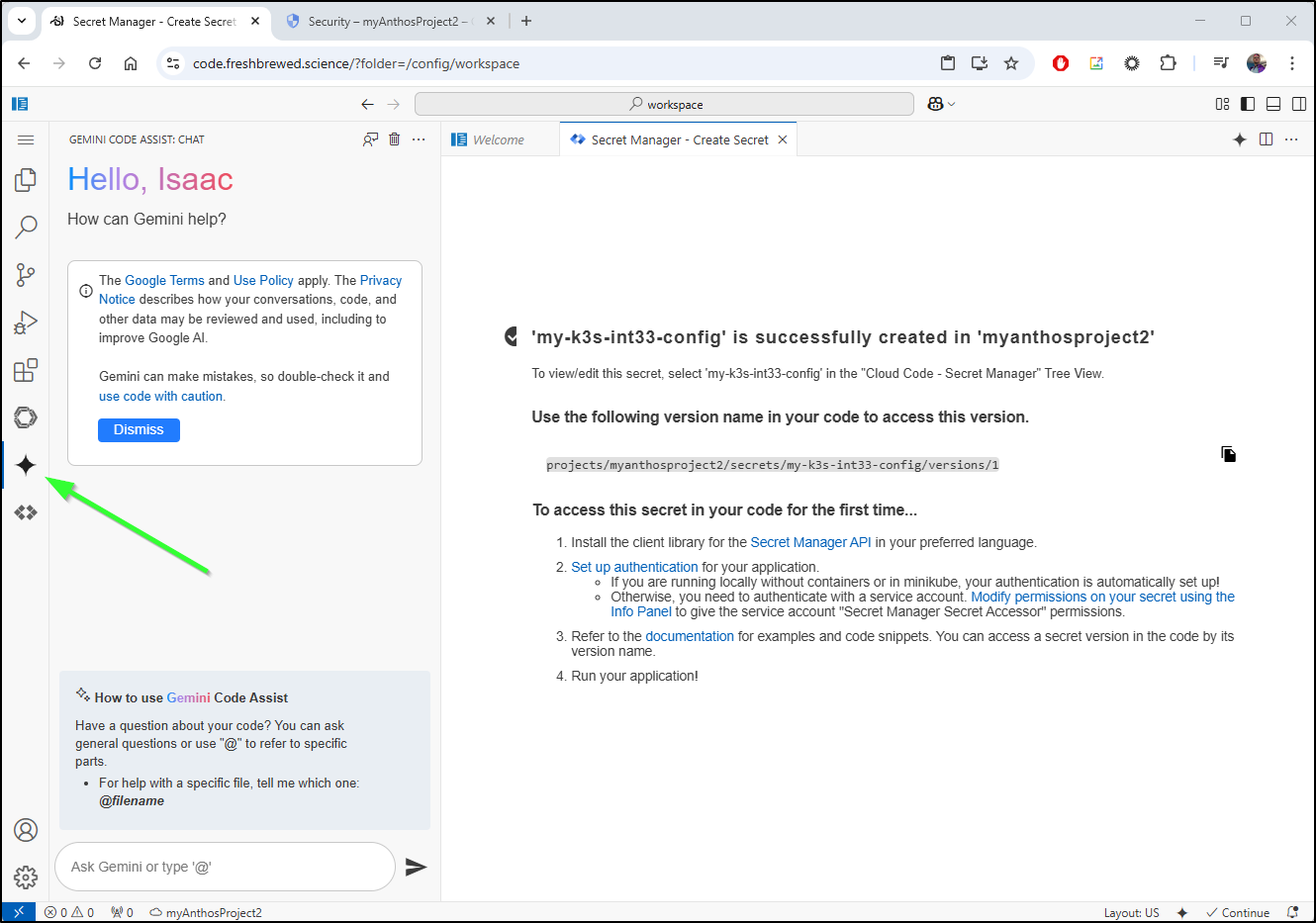
Task: Go forward with editor navigation arrow
Action: click(394, 104)
